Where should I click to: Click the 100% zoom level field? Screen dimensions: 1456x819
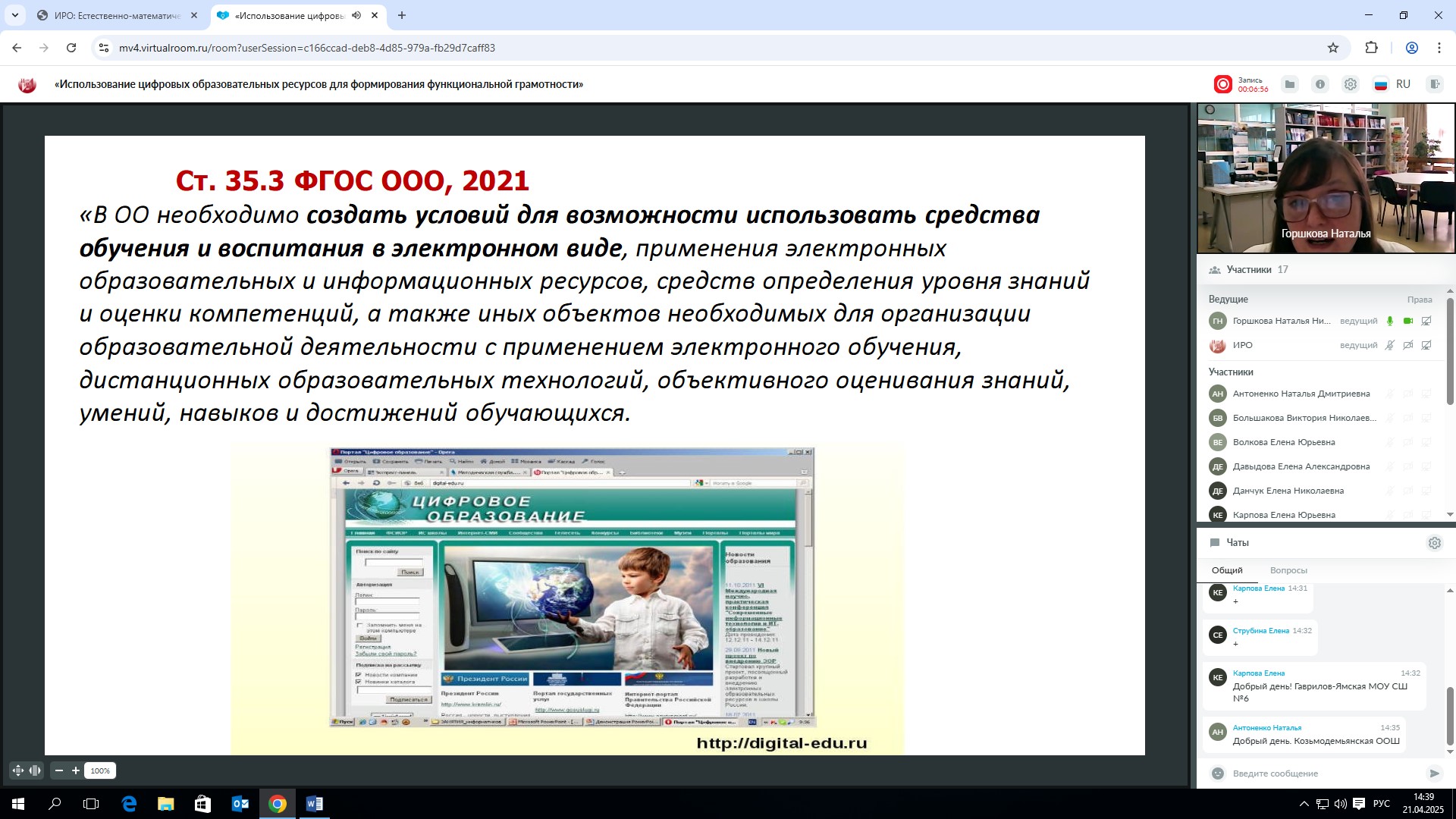100,770
